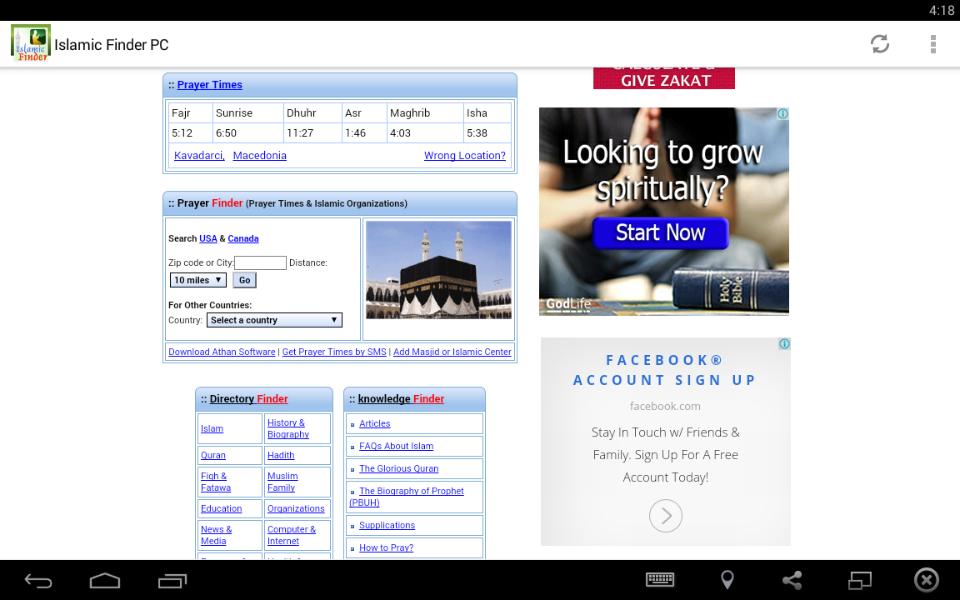Click the Start Now button in the ad
Screen dimensions: 960x600
point(661,233)
